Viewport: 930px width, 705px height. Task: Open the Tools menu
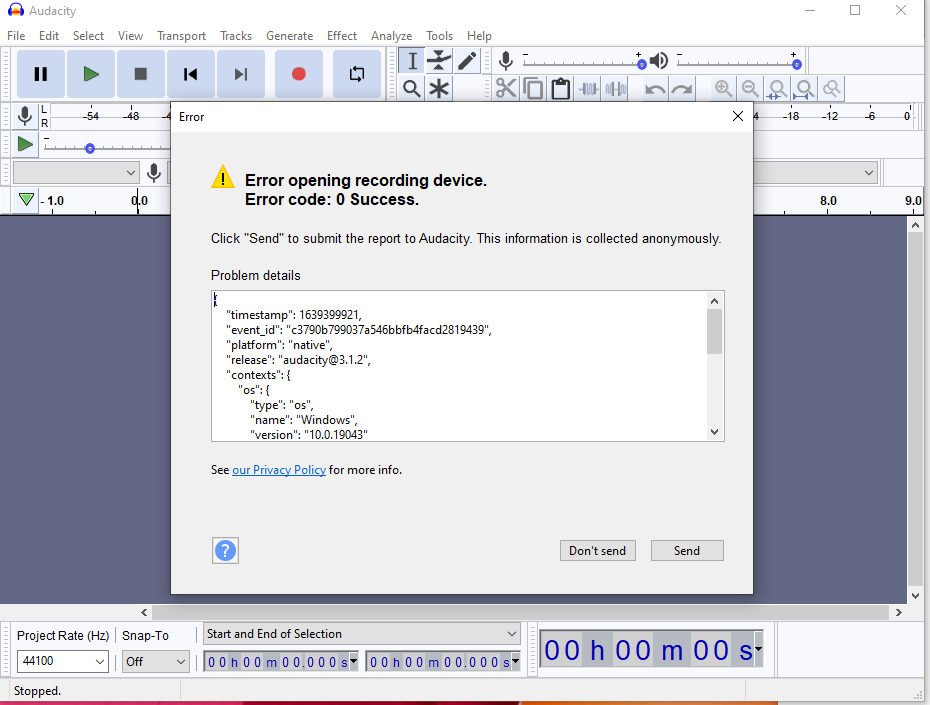(x=439, y=36)
